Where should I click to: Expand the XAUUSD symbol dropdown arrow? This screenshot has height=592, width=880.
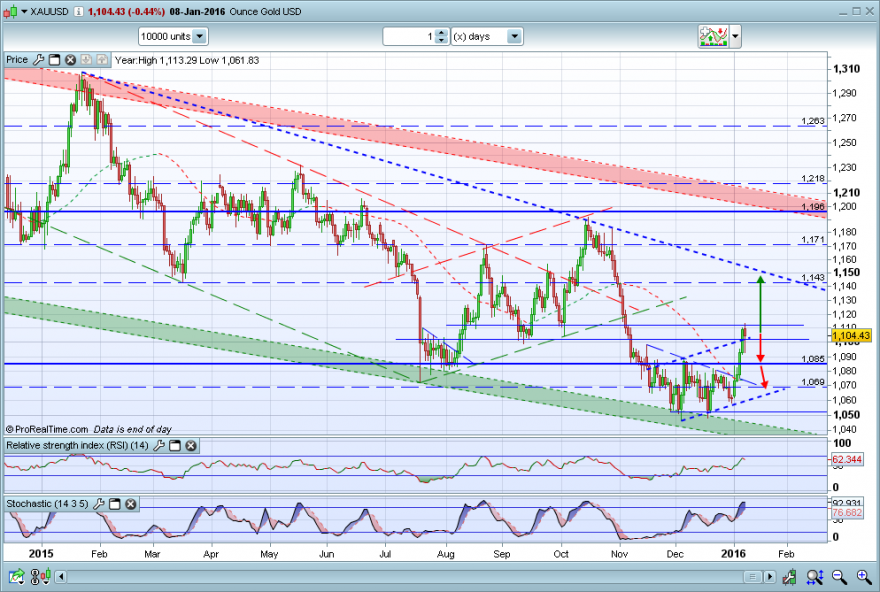(x=24, y=11)
